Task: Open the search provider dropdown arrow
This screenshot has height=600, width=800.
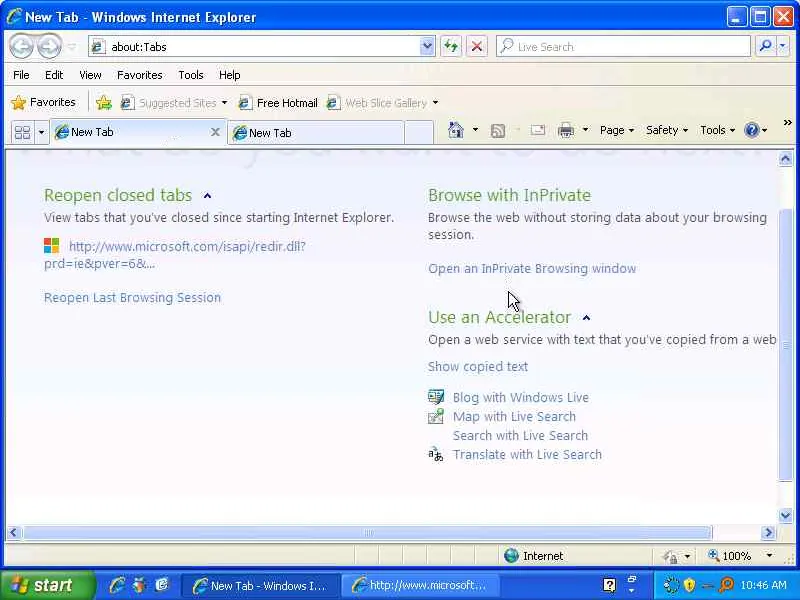Action: [783, 46]
